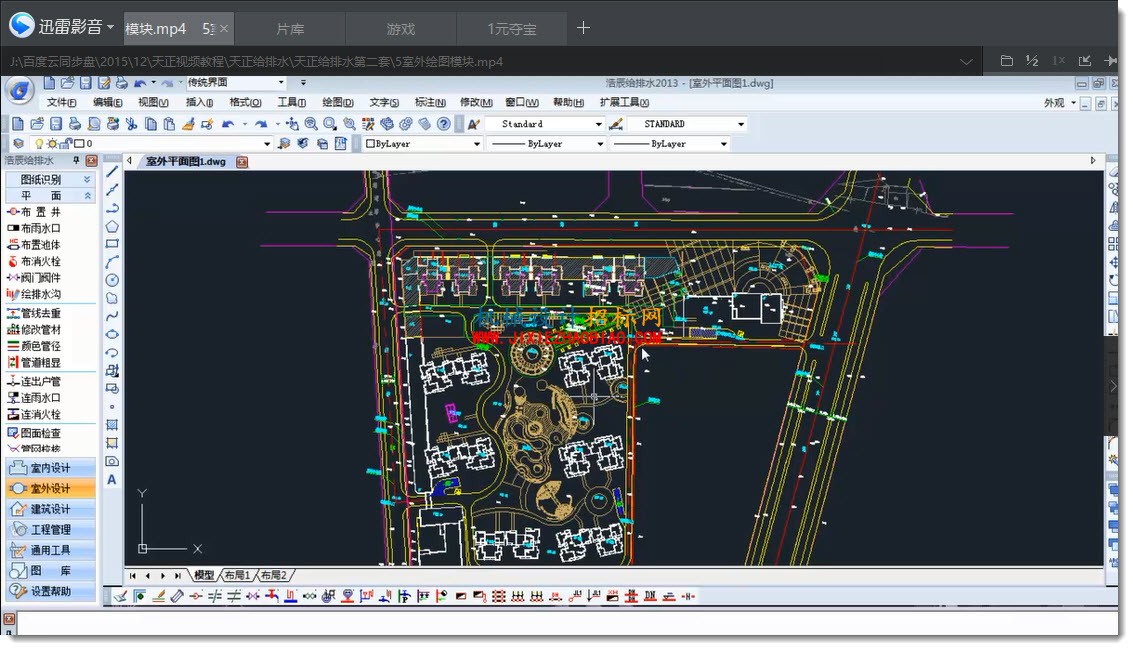Open the 迅雷影音 main menu arrow

(x=111, y=27)
